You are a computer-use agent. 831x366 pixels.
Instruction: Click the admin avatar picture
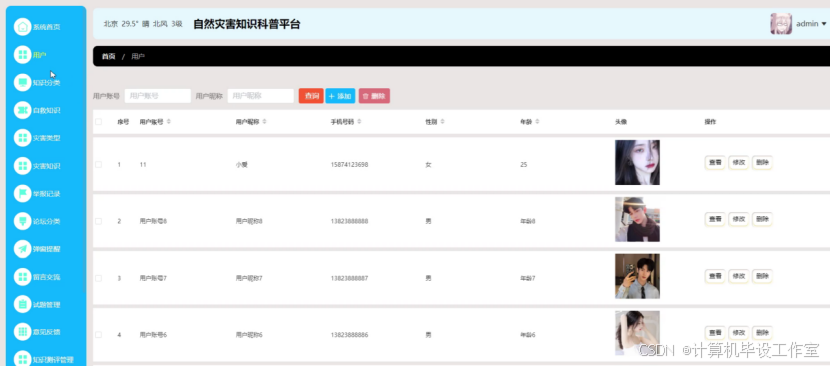[781, 24]
